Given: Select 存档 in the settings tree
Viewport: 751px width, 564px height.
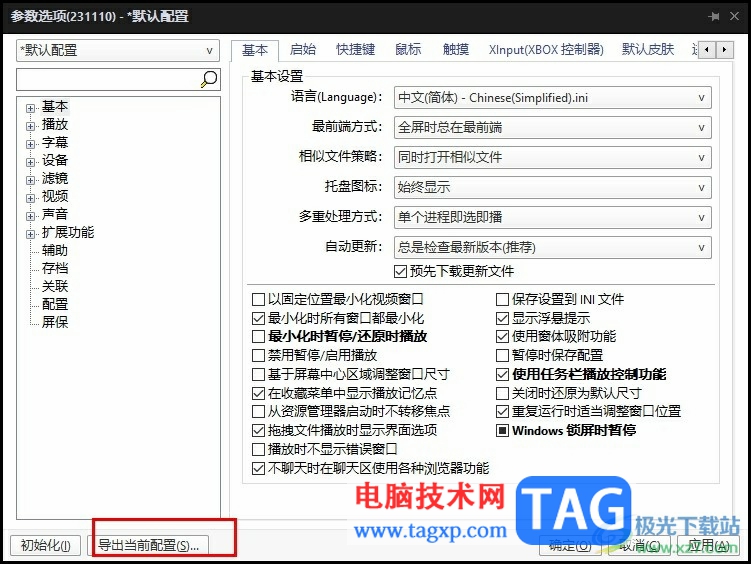Looking at the screenshot, I should [x=55, y=268].
